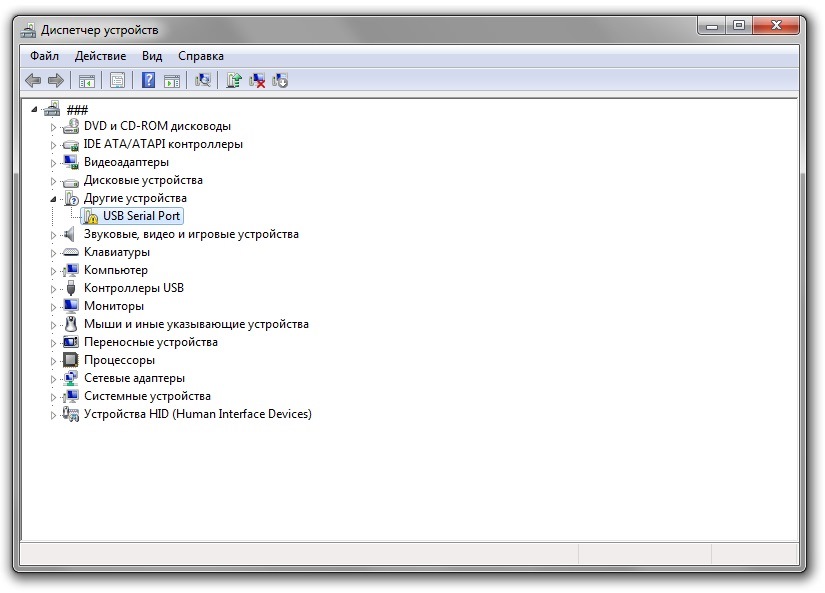Open the Properties toolbar icon
The width and height of the screenshot is (825, 593).
[x=117, y=81]
